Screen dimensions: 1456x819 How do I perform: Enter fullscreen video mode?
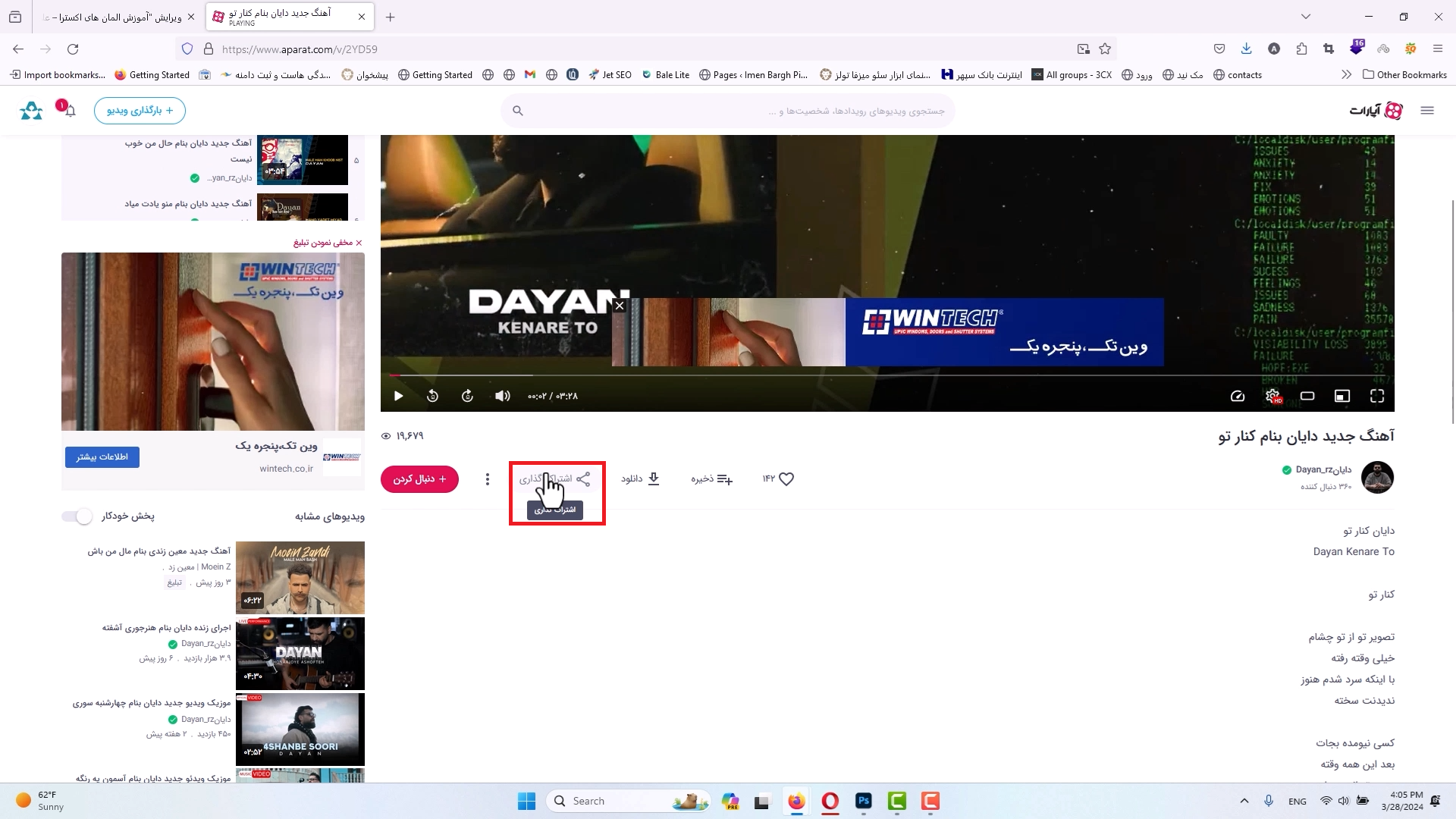click(x=1377, y=396)
